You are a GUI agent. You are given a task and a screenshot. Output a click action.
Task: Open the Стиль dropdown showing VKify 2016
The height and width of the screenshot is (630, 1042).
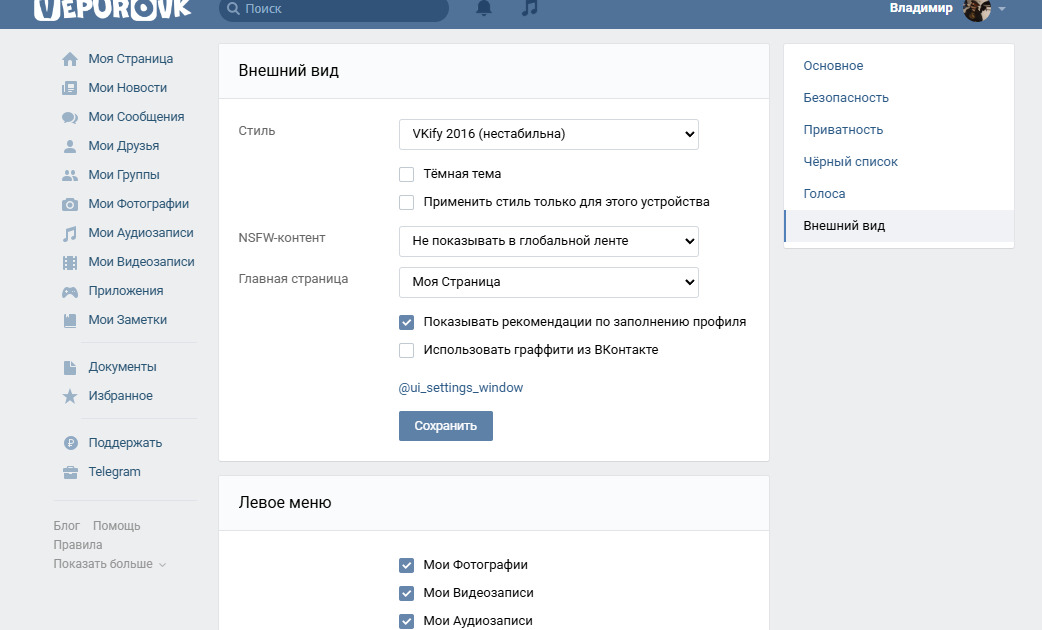[548, 134]
